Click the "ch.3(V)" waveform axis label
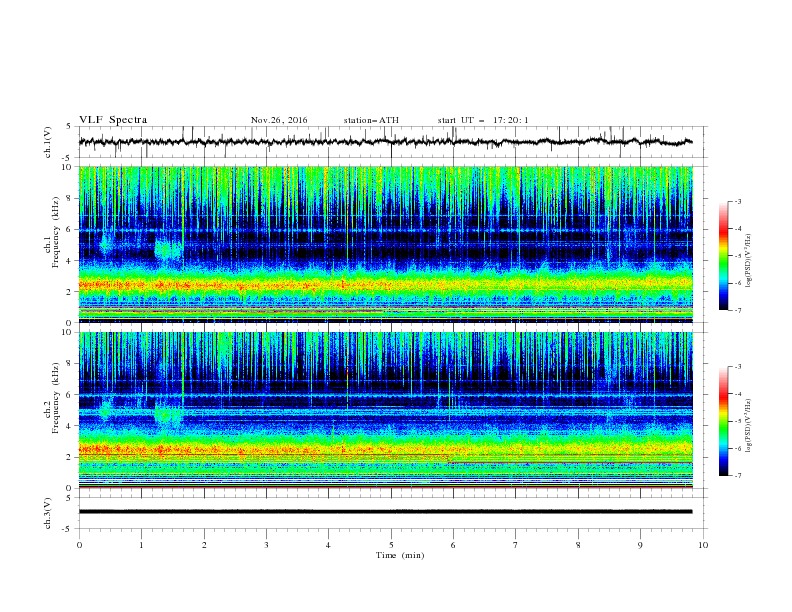 (x=48, y=513)
